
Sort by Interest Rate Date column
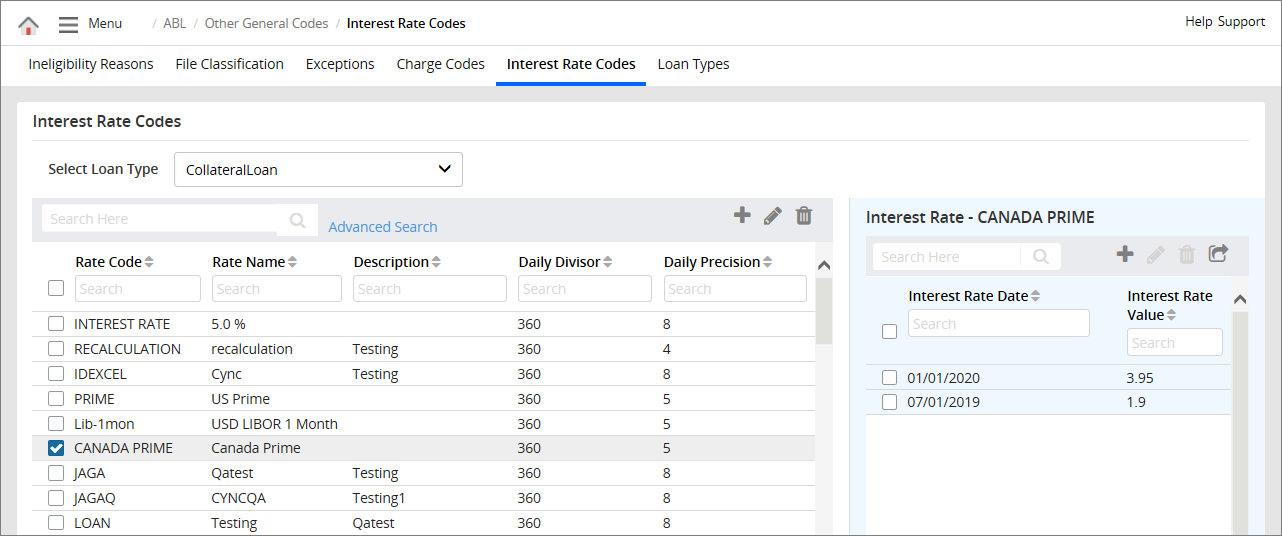(x=1035, y=296)
